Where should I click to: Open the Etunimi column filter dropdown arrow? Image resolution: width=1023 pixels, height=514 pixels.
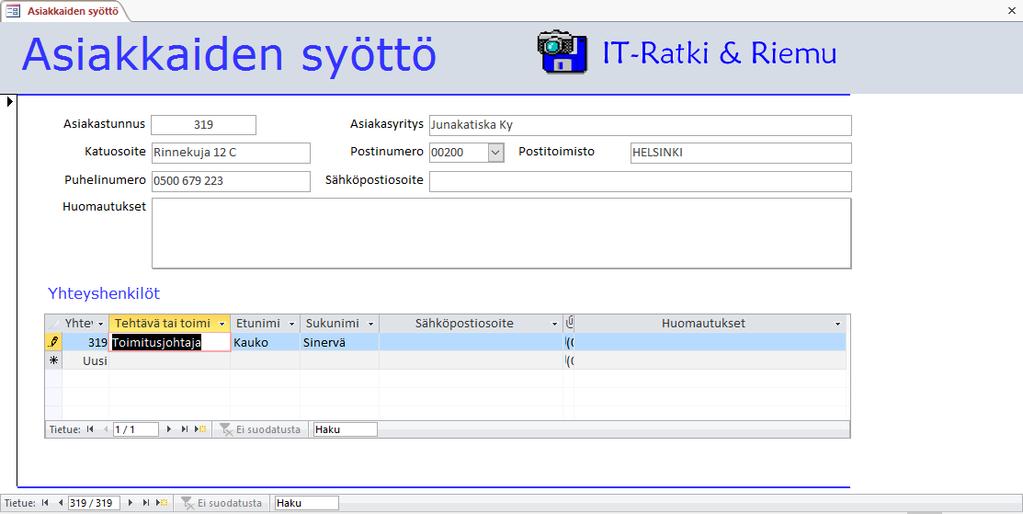(x=292, y=324)
